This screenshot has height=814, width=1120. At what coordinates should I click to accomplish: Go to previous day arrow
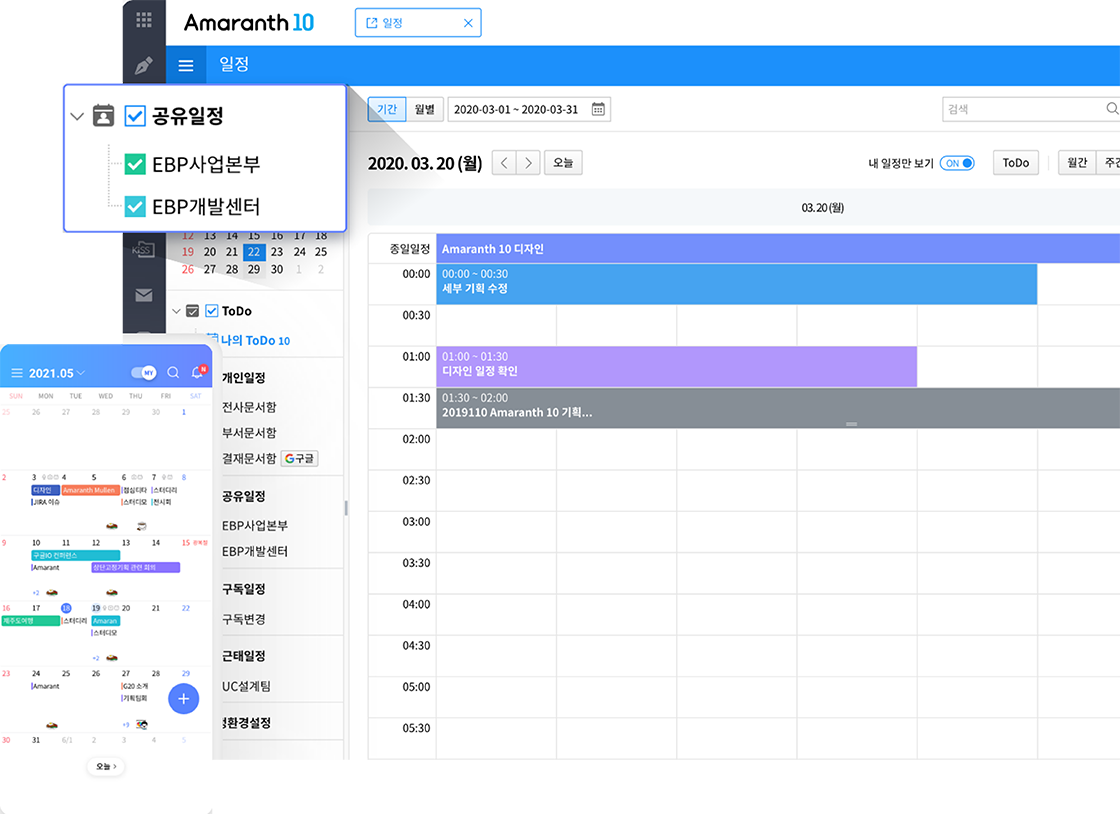coord(504,163)
